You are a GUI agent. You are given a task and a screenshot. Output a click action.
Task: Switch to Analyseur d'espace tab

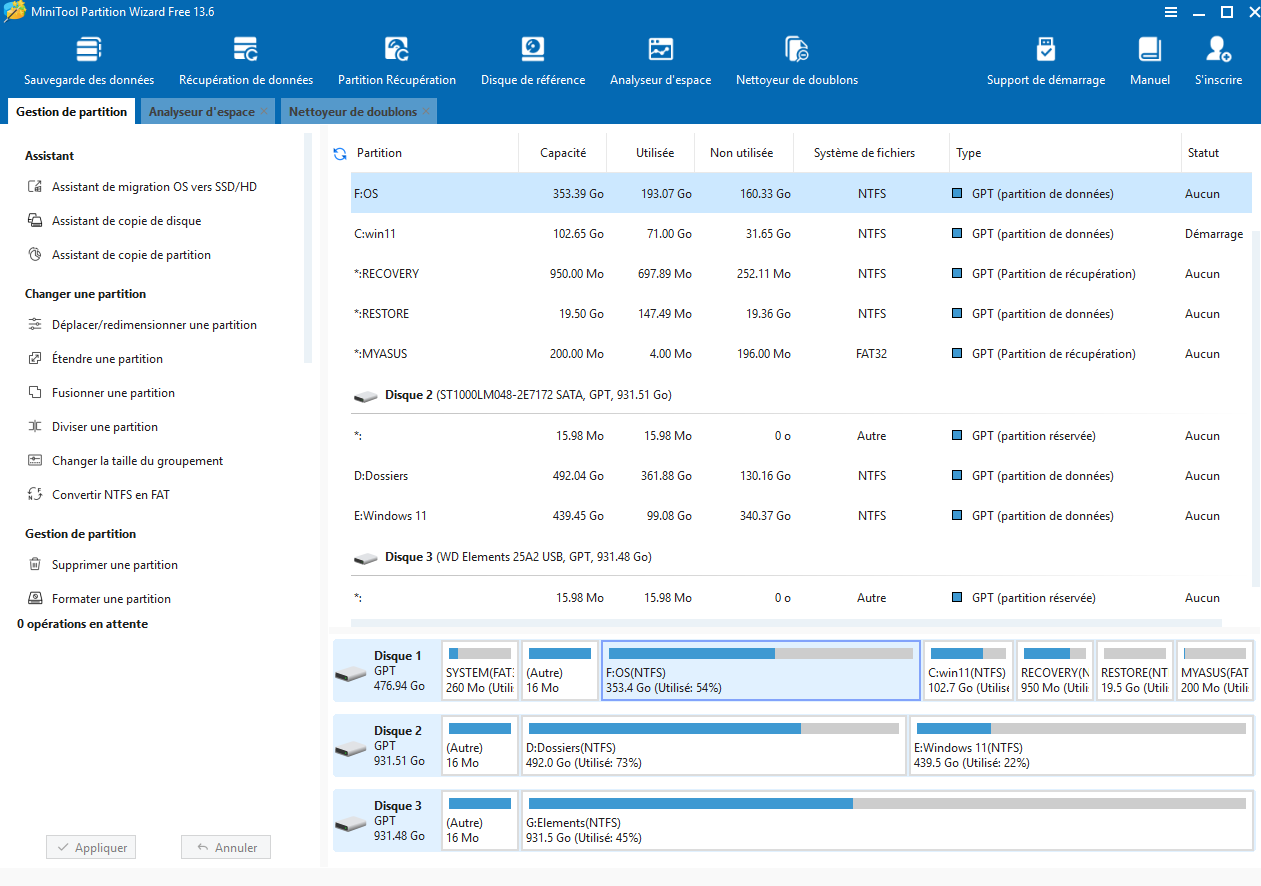(201, 112)
